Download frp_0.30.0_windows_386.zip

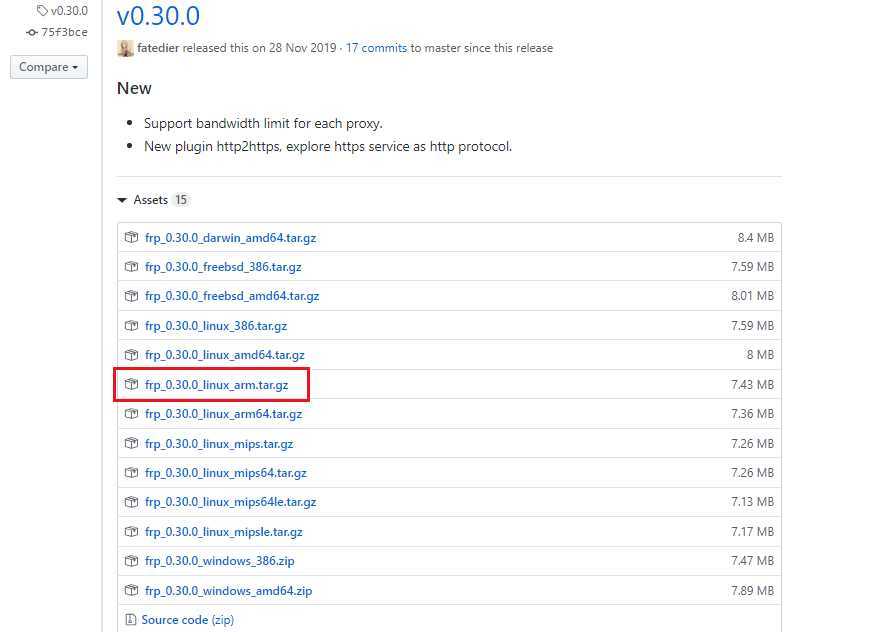(x=220, y=561)
